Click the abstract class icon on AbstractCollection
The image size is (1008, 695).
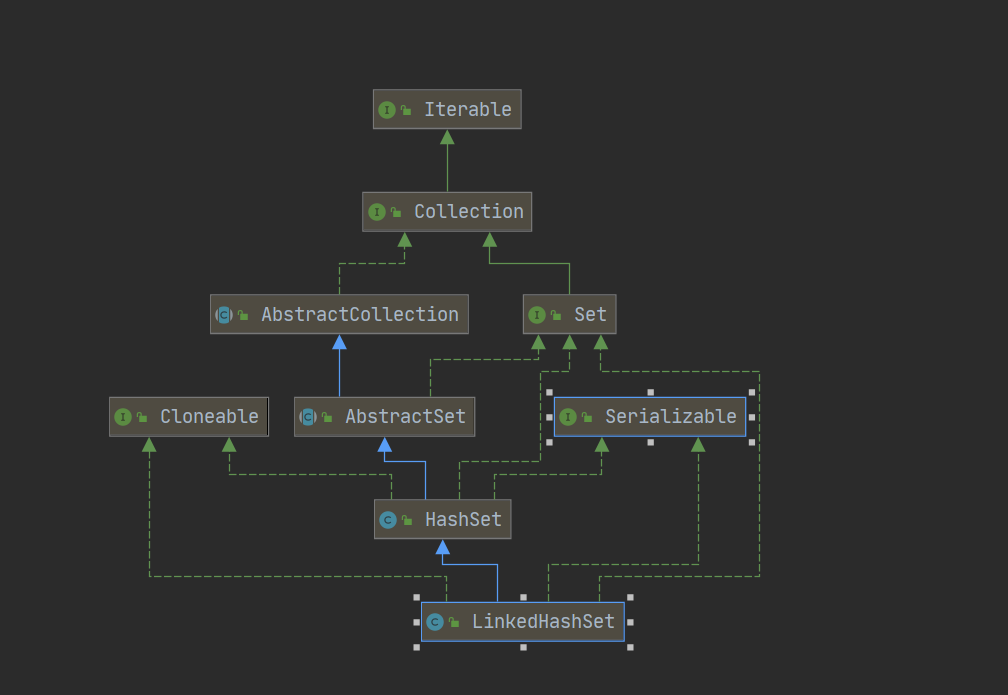pos(224,315)
